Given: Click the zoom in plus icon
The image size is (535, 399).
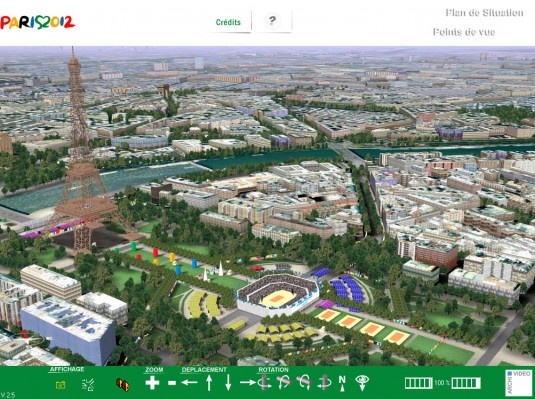Looking at the screenshot, I should click(x=152, y=383).
